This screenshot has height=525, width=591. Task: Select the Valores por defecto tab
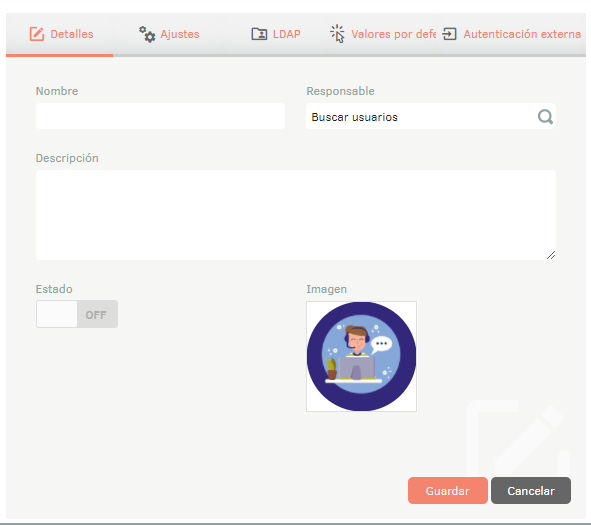pyautogui.click(x=383, y=34)
